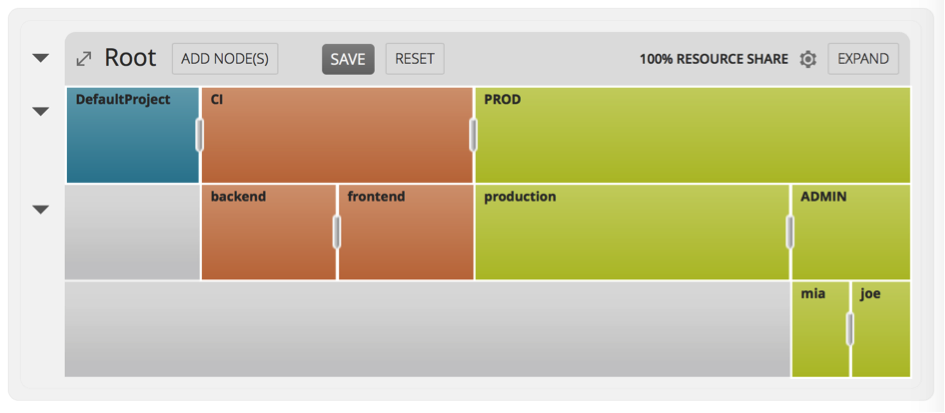
Task: Collapse the DefaultProject row using second triangle
Action: 40,112
